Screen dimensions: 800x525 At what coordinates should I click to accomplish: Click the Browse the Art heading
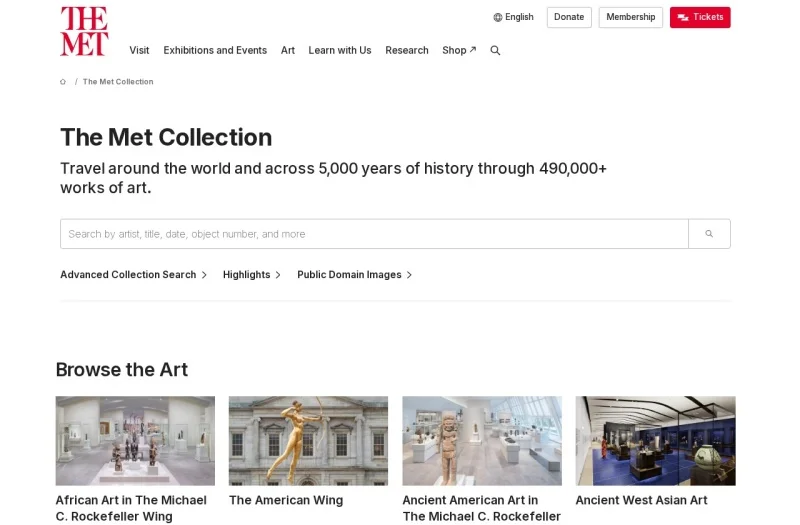[x=121, y=369]
